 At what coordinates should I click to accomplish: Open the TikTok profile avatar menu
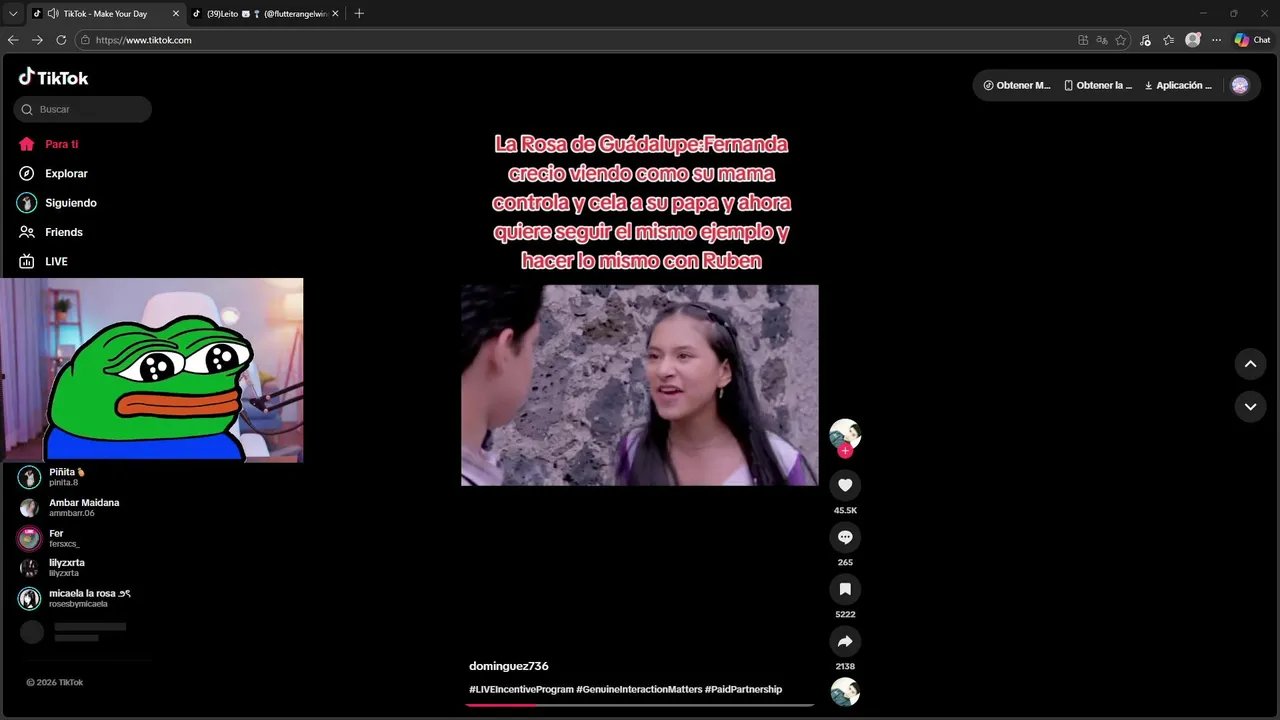1240,85
